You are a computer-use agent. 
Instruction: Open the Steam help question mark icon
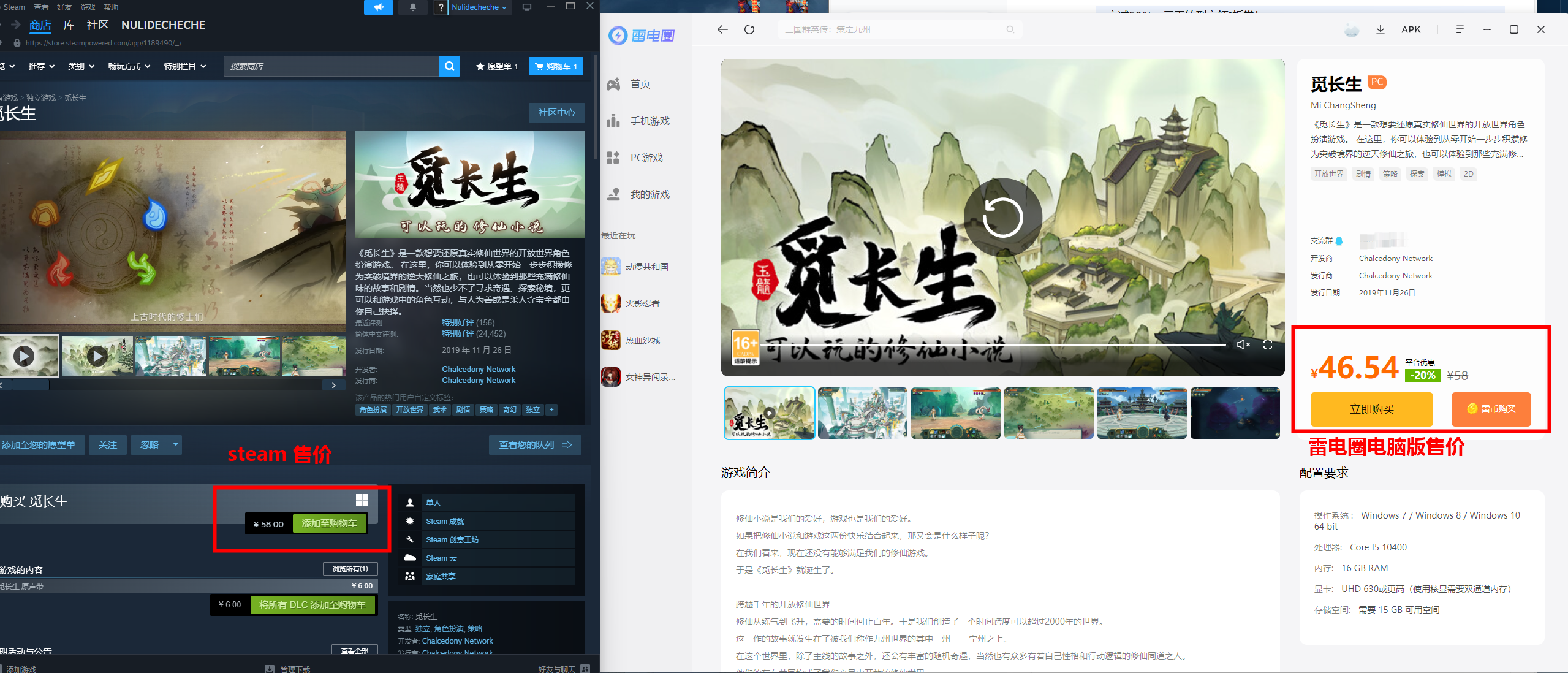tap(441, 7)
